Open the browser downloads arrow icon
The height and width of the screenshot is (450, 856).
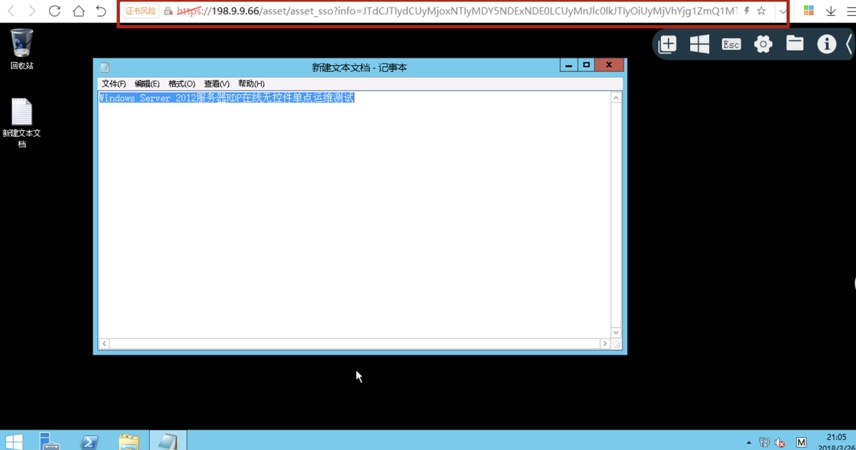pyautogui.click(x=831, y=11)
